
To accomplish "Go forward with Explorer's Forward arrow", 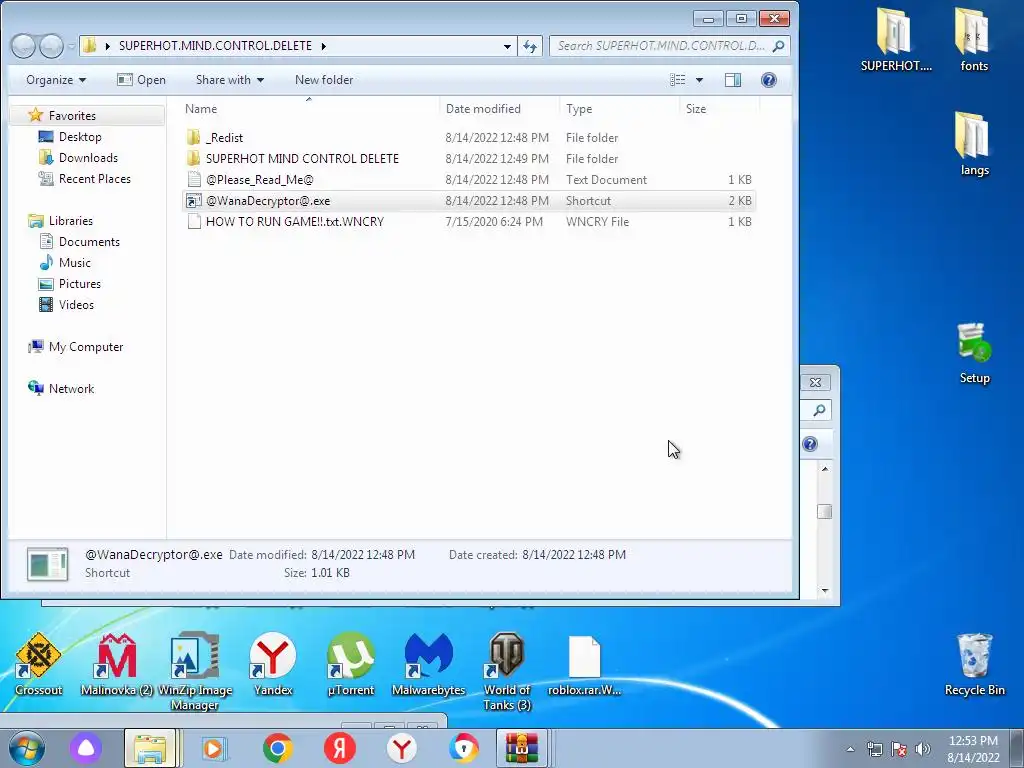I will pyautogui.click(x=51, y=46).
